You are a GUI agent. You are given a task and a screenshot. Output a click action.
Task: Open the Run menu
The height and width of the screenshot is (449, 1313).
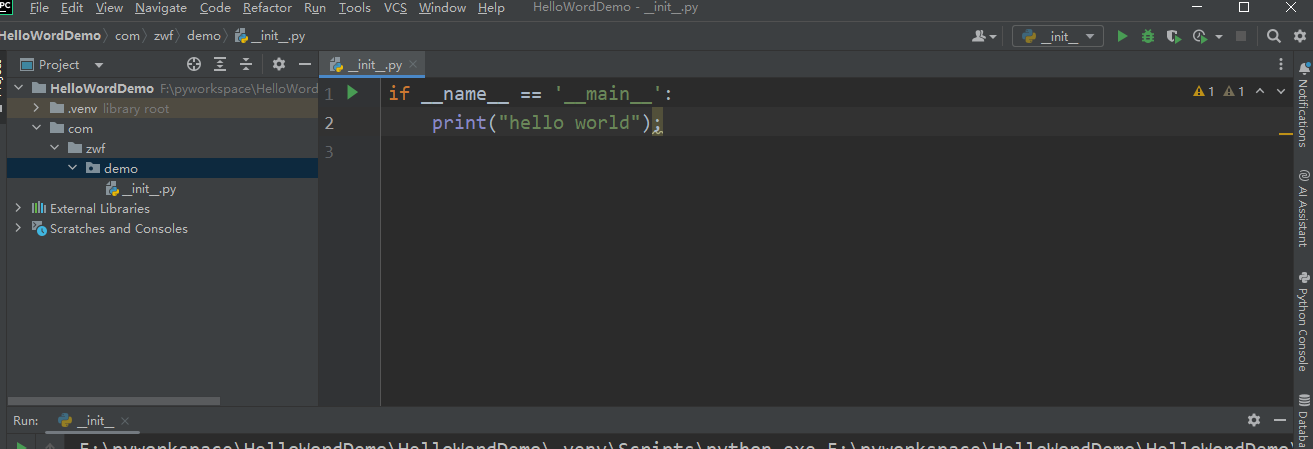(x=315, y=8)
